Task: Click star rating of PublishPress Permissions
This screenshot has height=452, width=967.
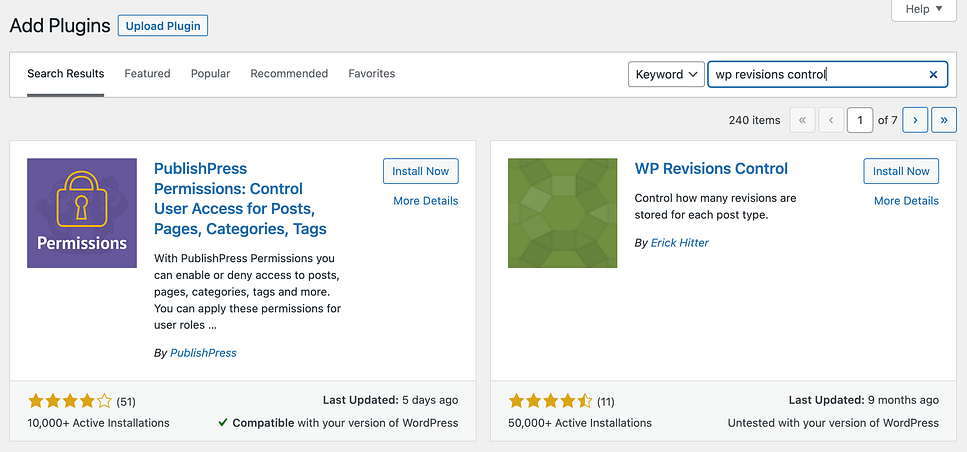Action: click(x=69, y=402)
